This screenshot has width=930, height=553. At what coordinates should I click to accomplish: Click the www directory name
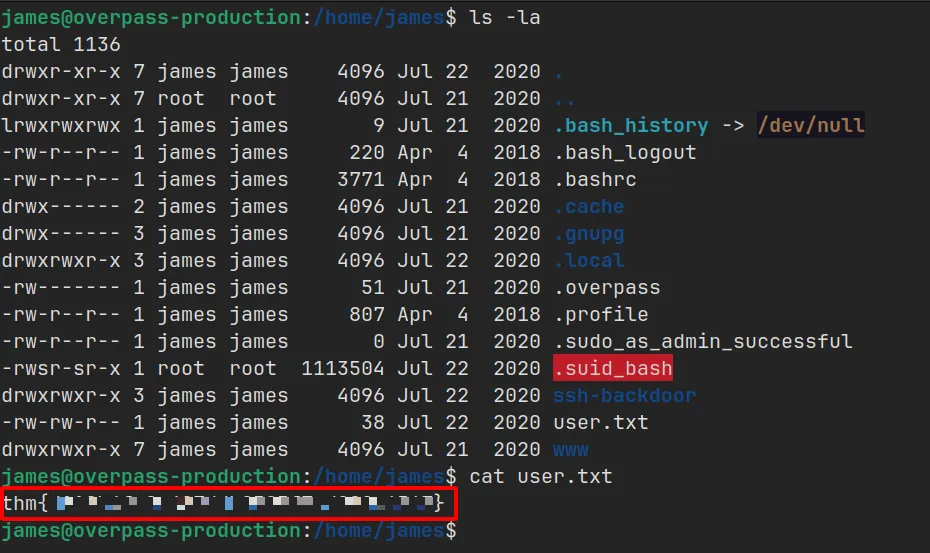pos(570,449)
